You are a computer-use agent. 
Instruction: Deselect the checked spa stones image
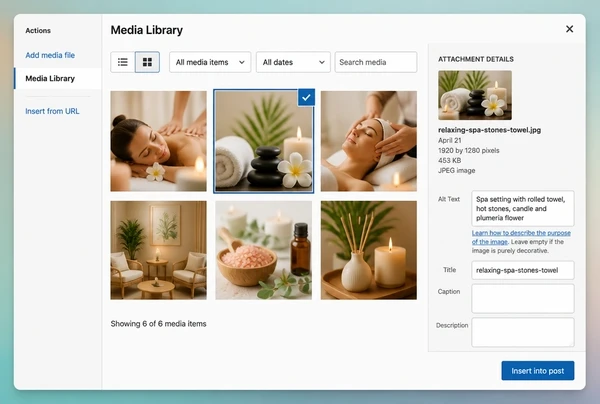point(306,98)
